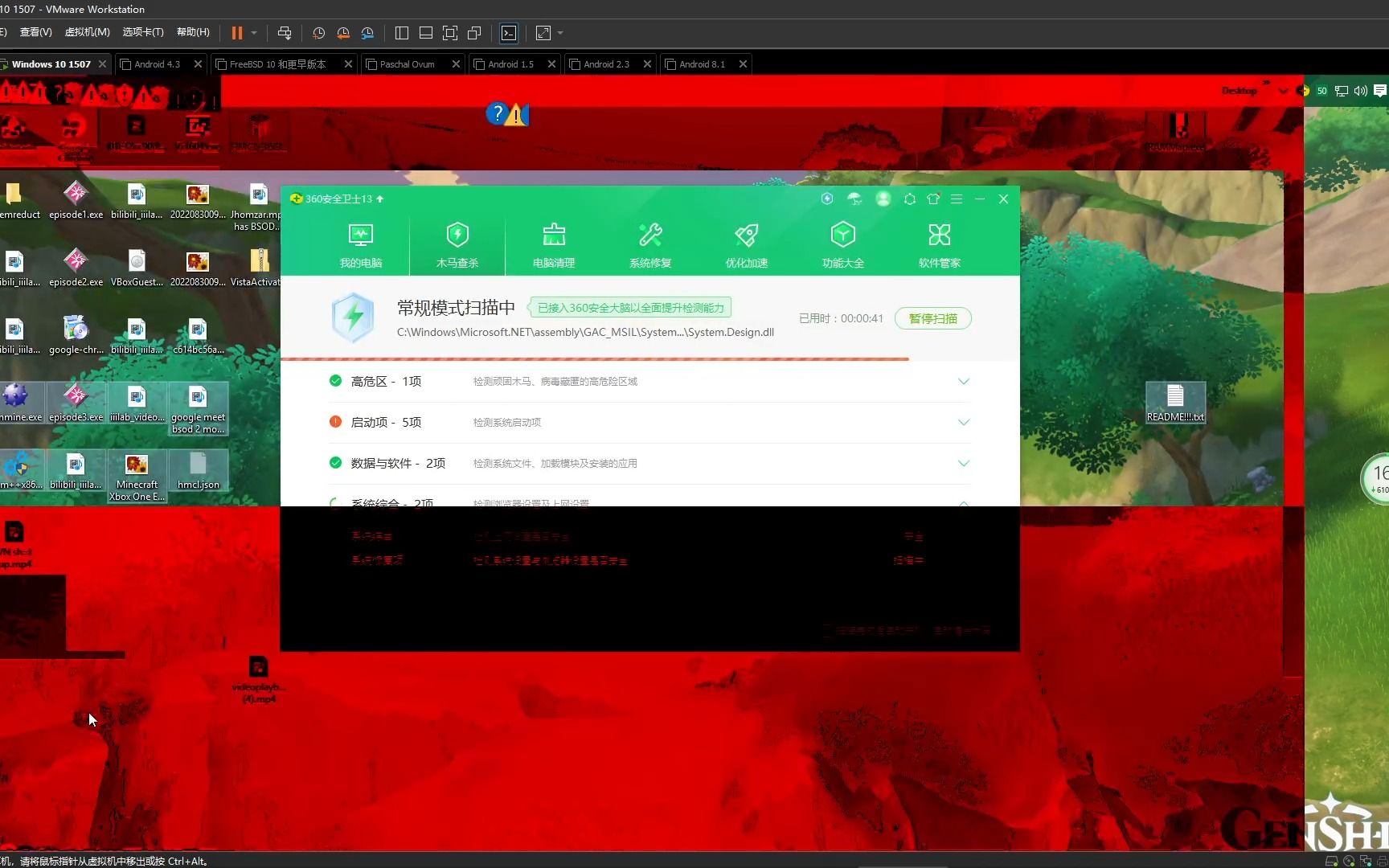Open the 查看(V) menu
This screenshot has height=868, width=1389.
35,32
